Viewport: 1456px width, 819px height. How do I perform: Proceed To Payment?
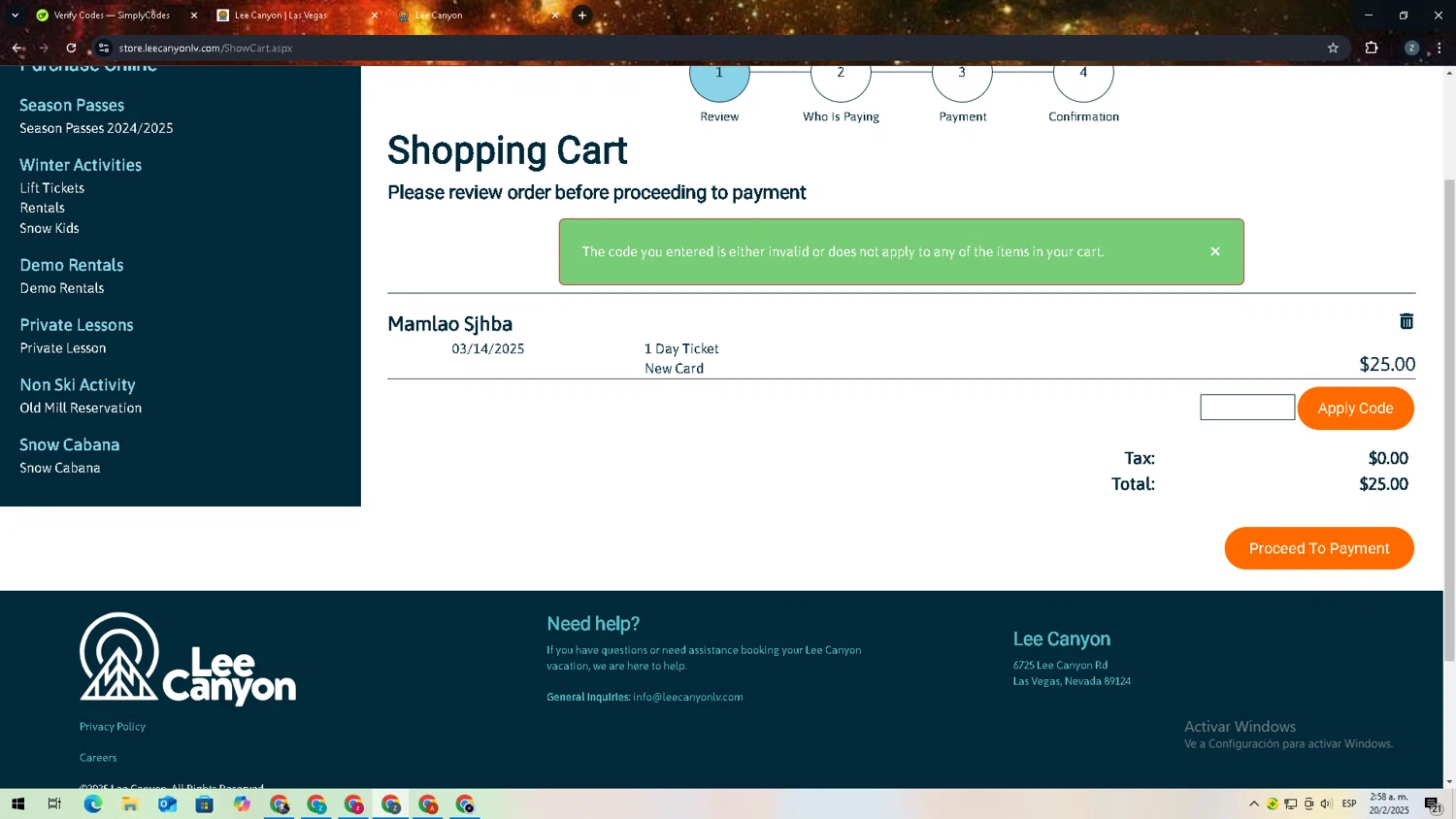pyautogui.click(x=1318, y=548)
